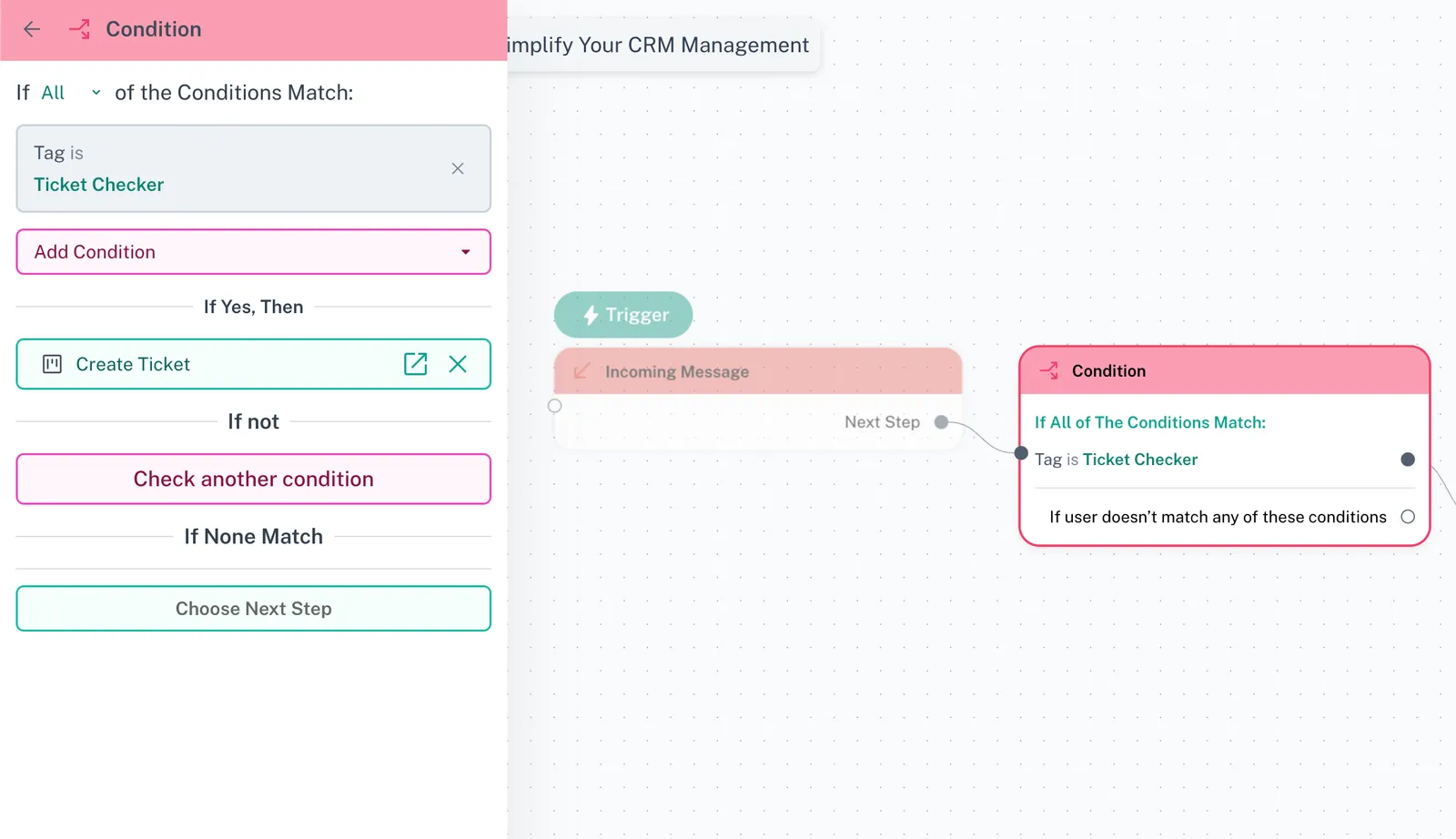Click the back arrow in Condition header
This screenshot has width=1456, height=839.
point(32,29)
